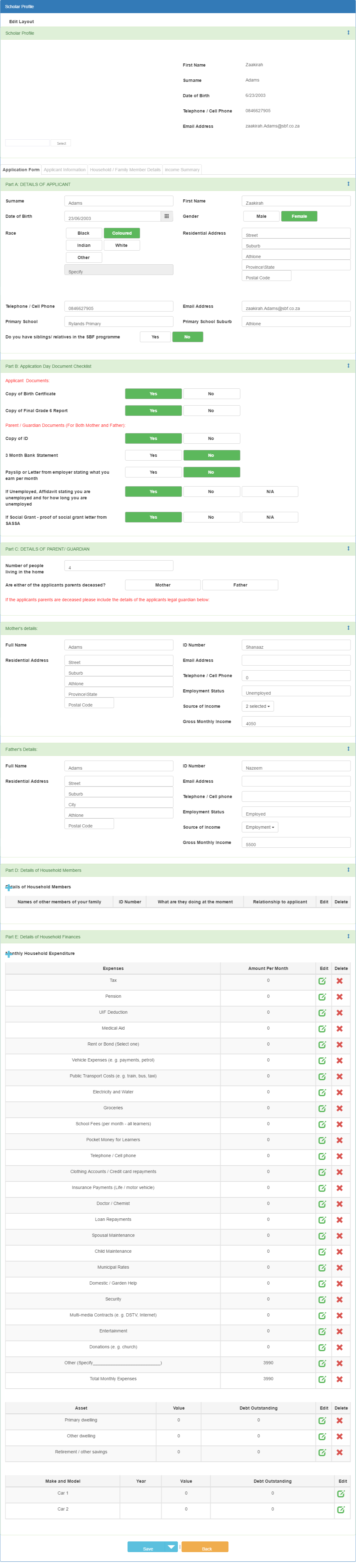The height and width of the screenshot is (1568, 356).
Task: Delete the Doctor / Chemist row
Action: click(x=339, y=1204)
